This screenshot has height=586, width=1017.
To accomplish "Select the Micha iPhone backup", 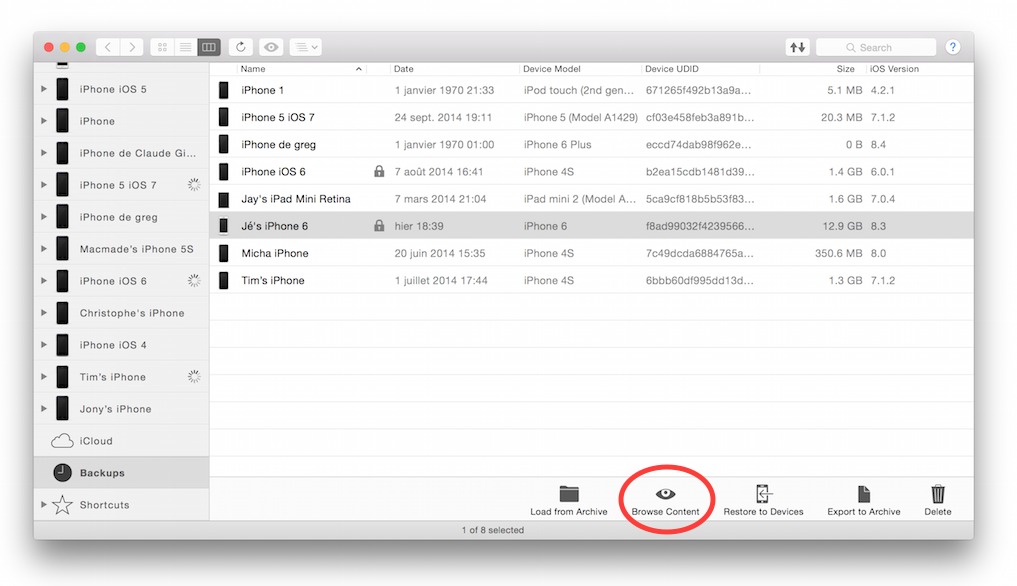I will click(x=592, y=253).
